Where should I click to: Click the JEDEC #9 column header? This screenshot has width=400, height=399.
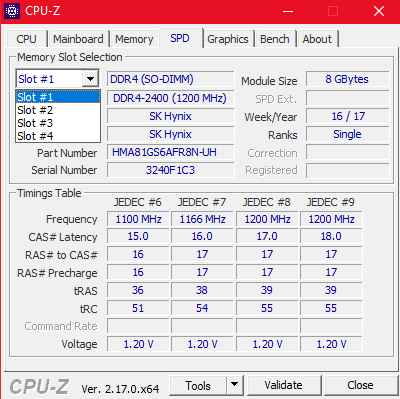tap(331, 202)
